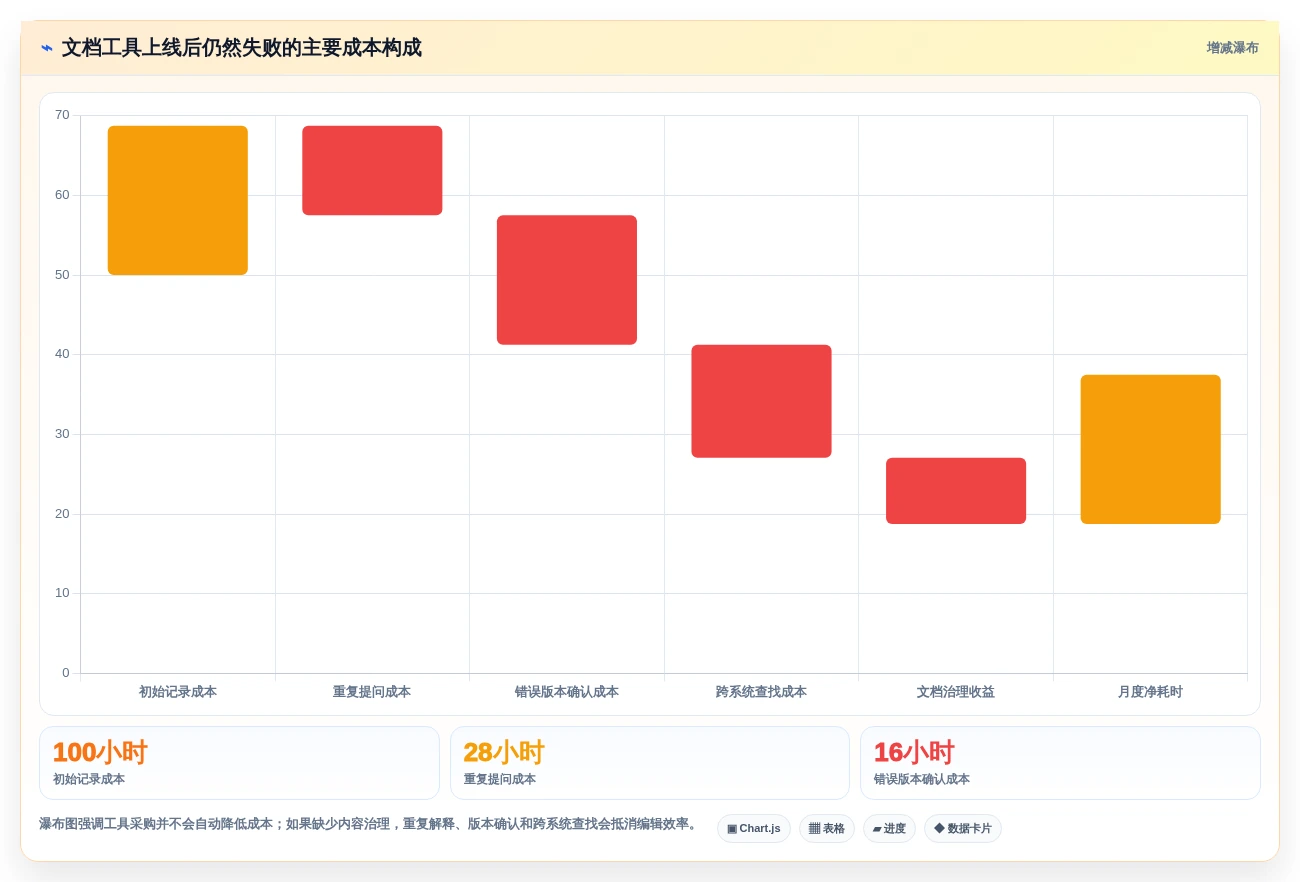The image size is (1300, 882).
Task: Click x-axis label 跨系统查找成本
Action: pyautogui.click(x=761, y=692)
